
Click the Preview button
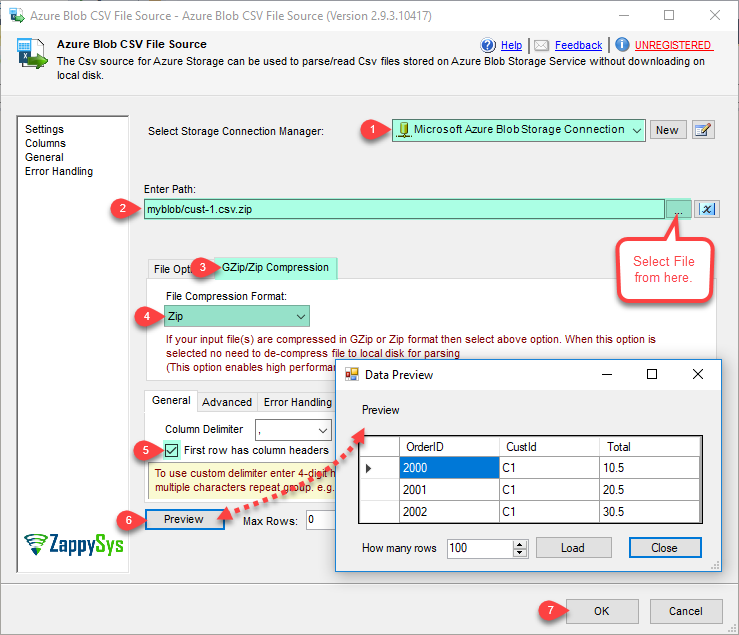pos(184,520)
